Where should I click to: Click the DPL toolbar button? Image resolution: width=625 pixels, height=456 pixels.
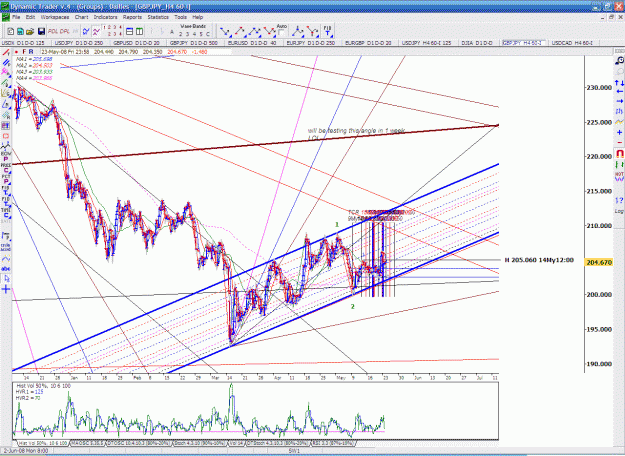click(65, 31)
